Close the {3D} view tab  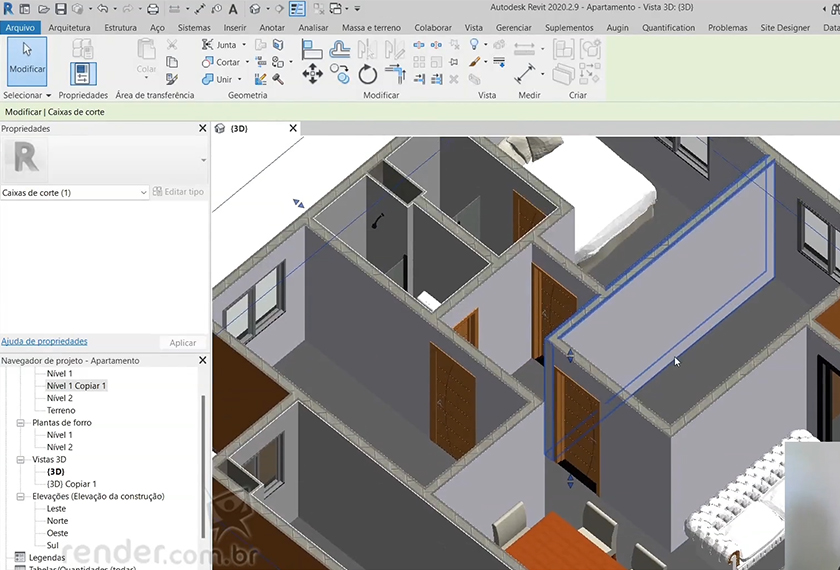pos(293,128)
